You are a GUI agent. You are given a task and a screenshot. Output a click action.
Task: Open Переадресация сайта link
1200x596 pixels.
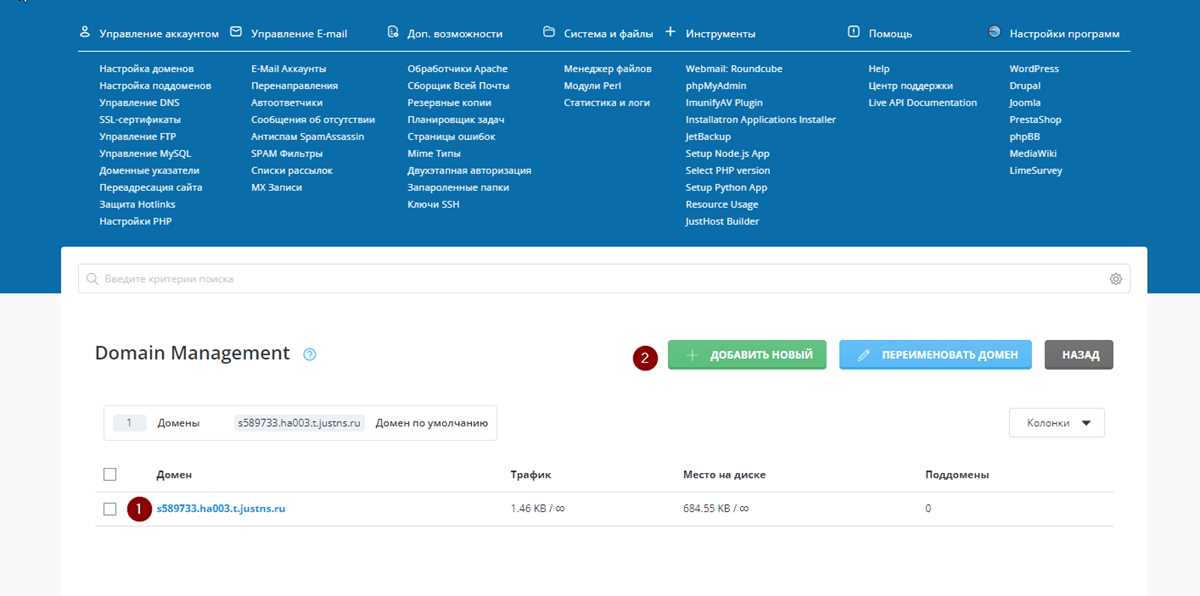coord(151,188)
